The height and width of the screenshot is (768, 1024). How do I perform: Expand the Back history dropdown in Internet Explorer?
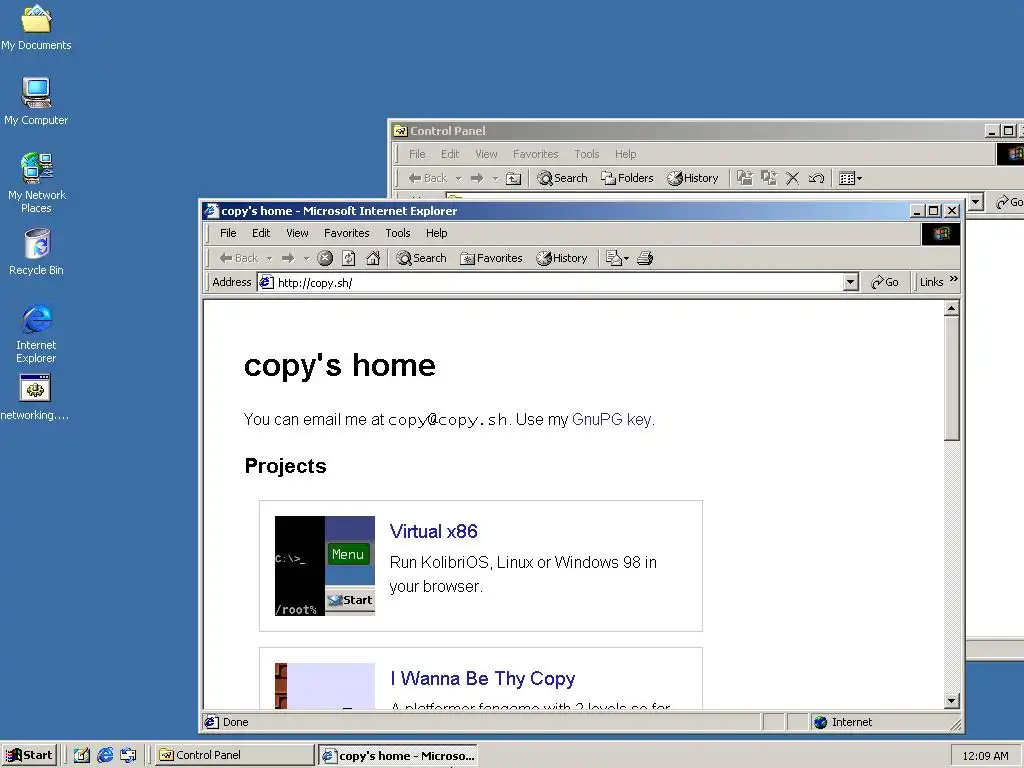click(x=269, y=259)
